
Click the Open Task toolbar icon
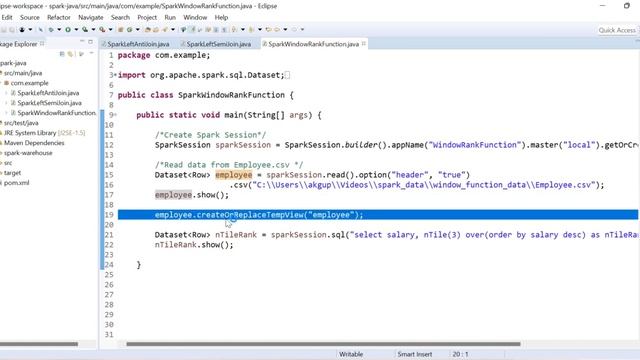(156, 29)
